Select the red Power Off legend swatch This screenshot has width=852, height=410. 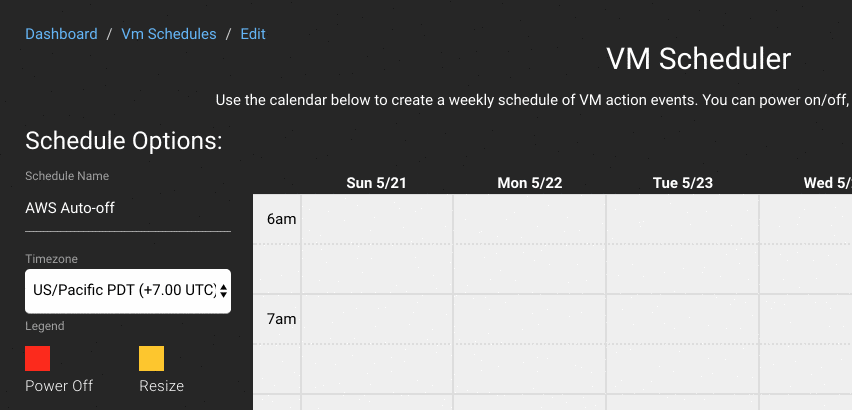37,358
